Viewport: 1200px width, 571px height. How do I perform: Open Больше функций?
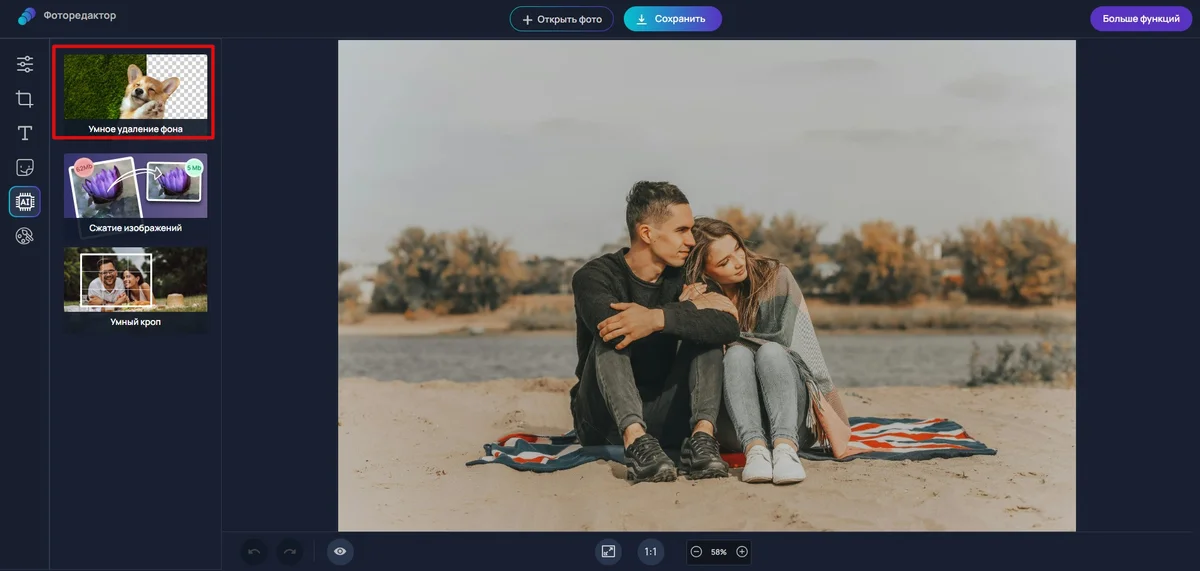pyautogui.click(x=1141, y=19)
